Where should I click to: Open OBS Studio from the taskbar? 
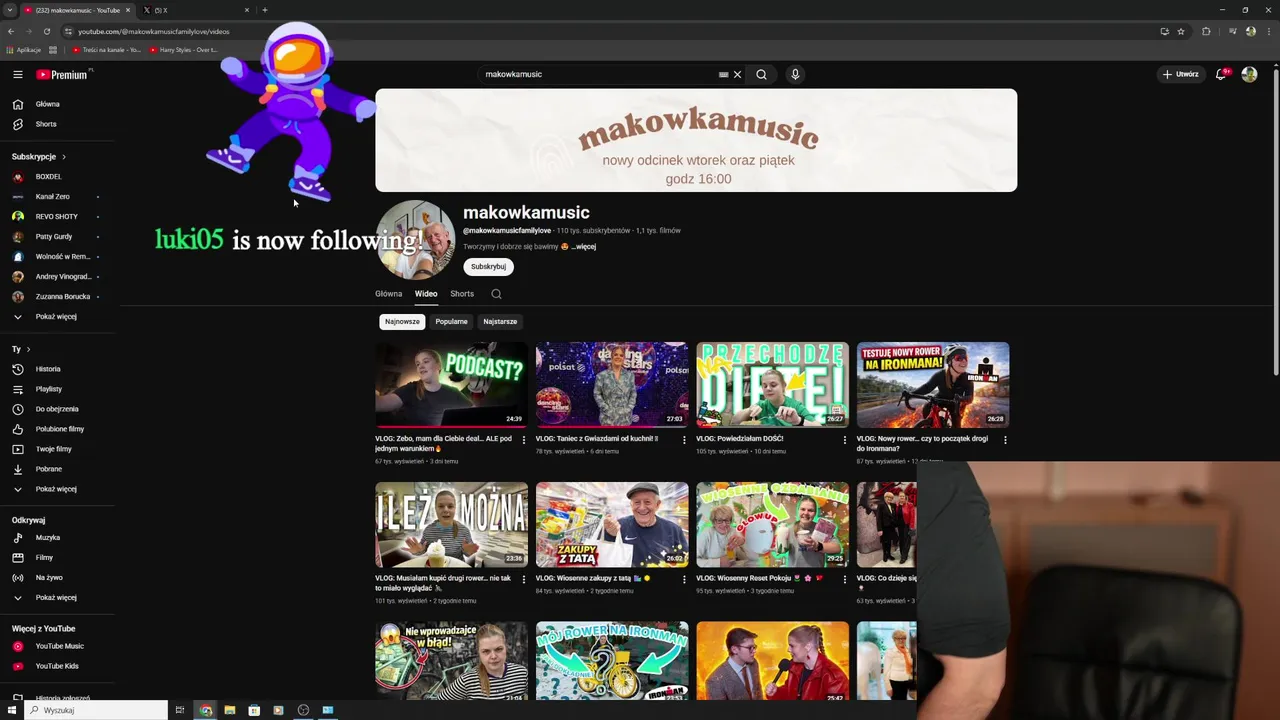click(303, 710)
